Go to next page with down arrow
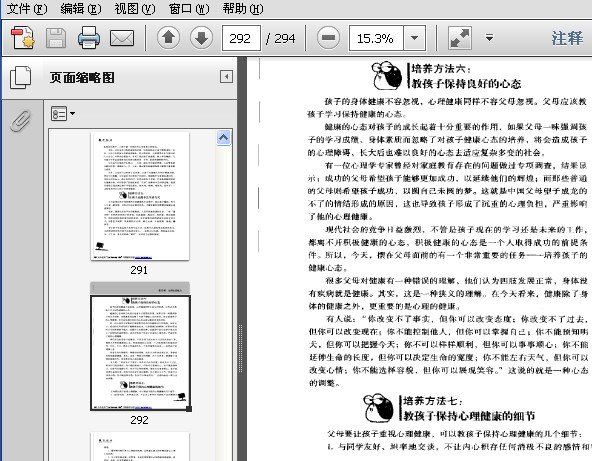The width and height of the screenshot is (592, 461). pos(201,38)
